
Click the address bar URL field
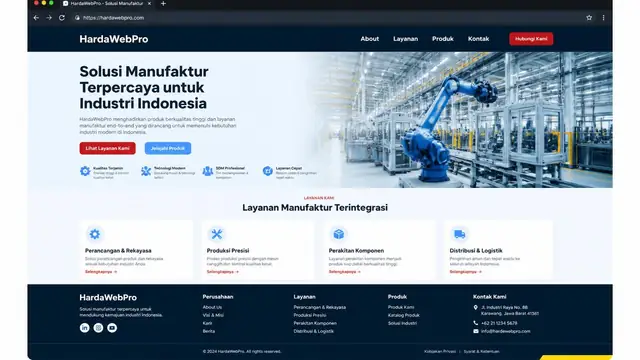[327, 18]
